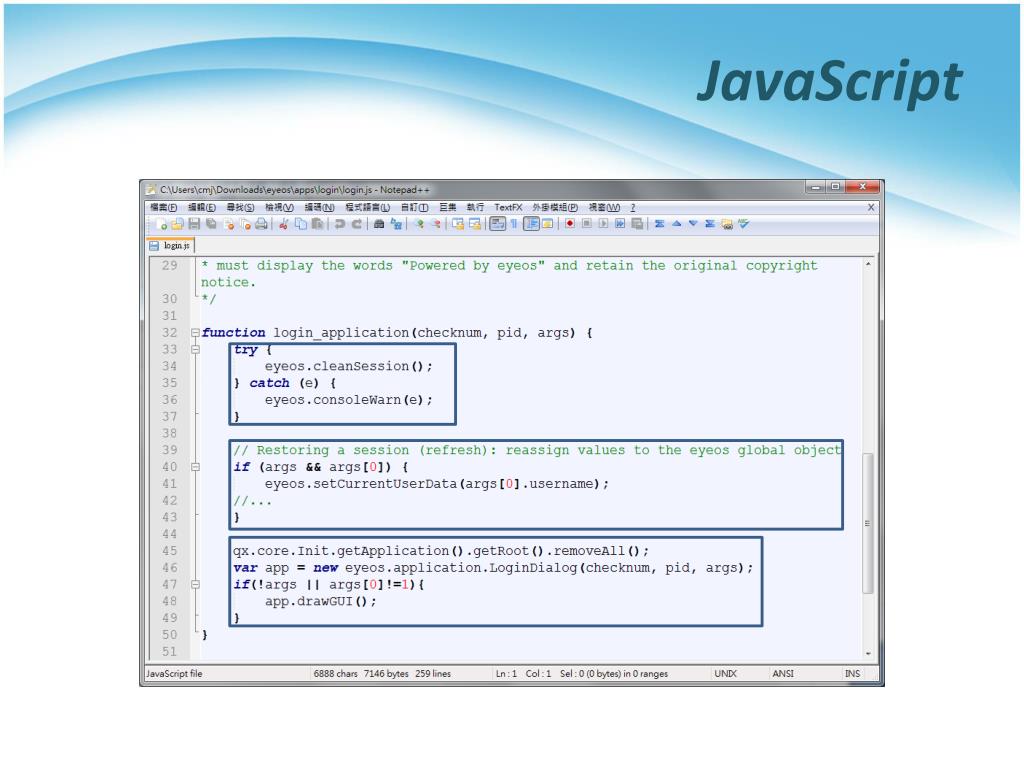This screenshot has height=768, width=1024.
Task: Click the Close All documents icon
Action: click(x=245, y=224)
